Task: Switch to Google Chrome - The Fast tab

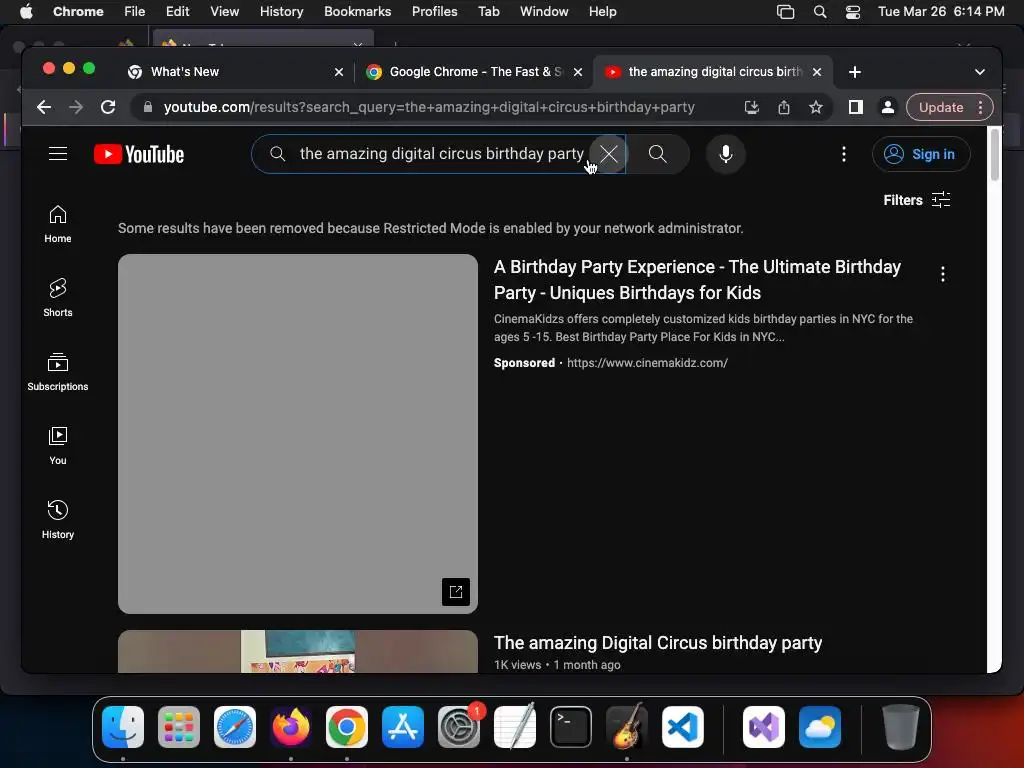Action: pyautogui.click(x=465, y=72)
